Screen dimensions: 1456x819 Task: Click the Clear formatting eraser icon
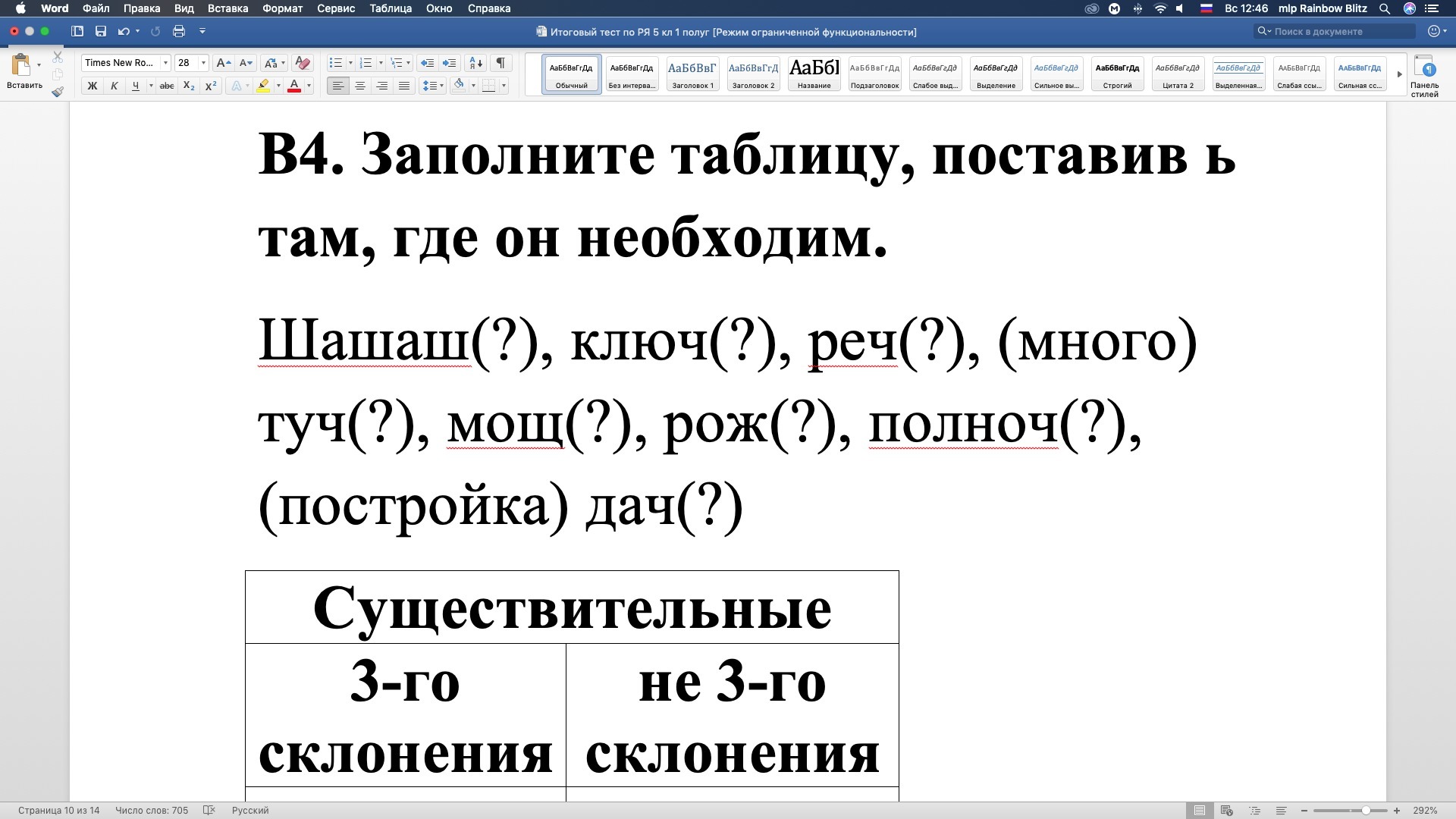302,63
